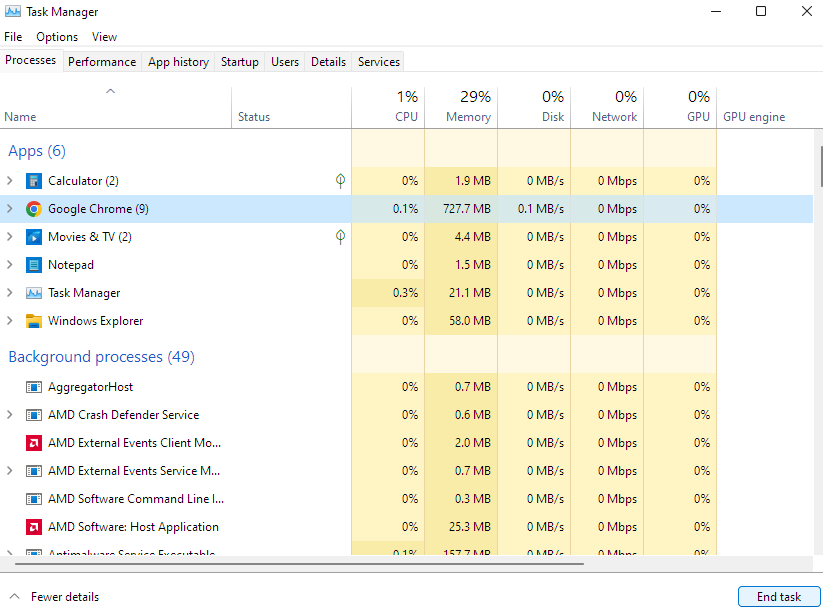Sort by the Name column header
This screenshot has height=615, width=823.
pos(115,108)
